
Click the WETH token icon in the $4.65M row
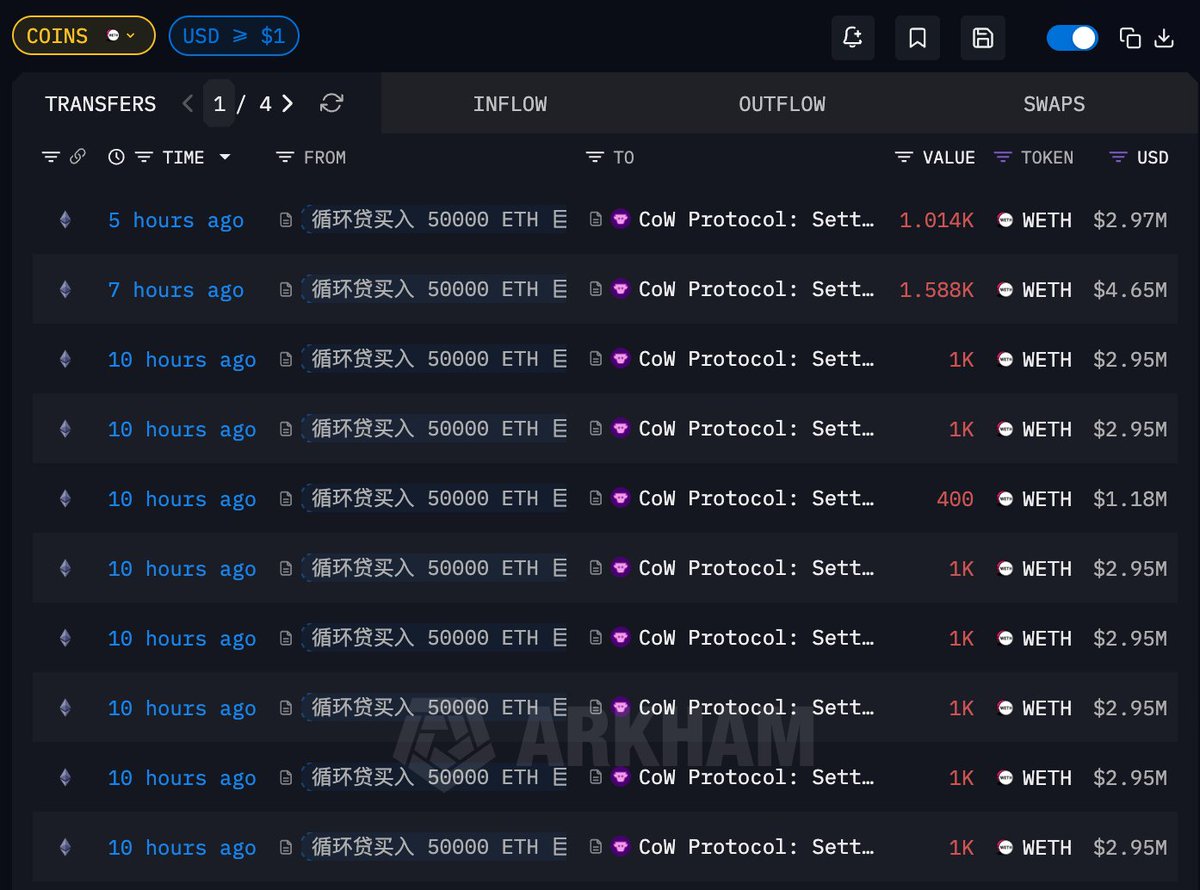1006,290
